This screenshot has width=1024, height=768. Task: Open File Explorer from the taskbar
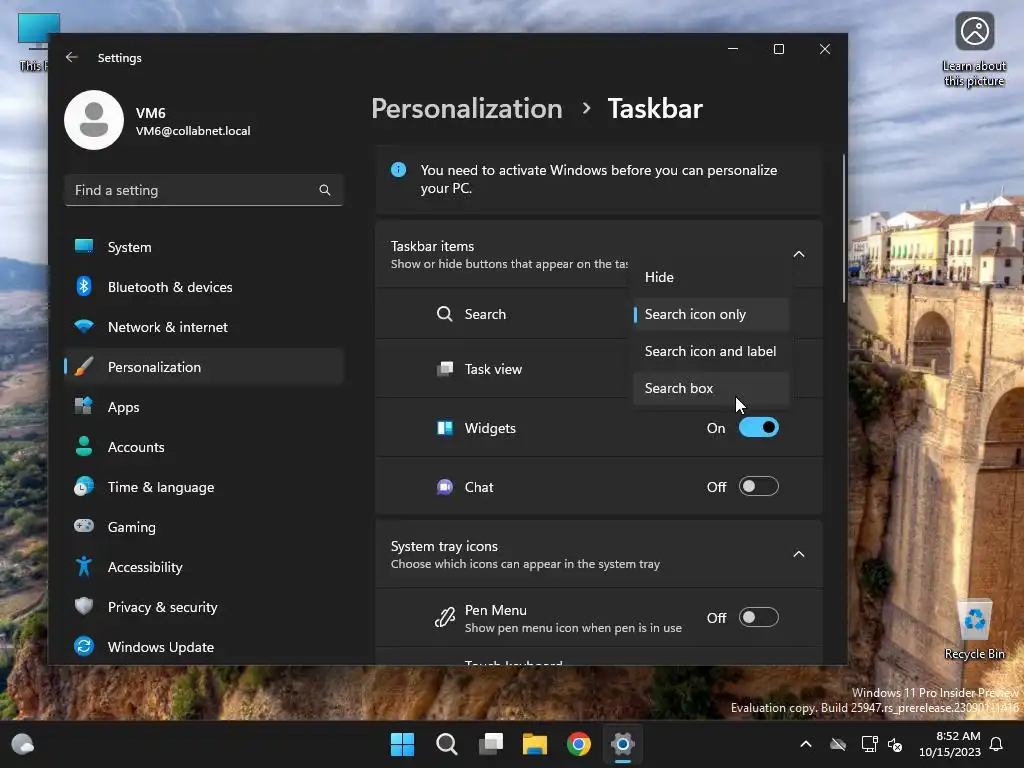[535, 744]
